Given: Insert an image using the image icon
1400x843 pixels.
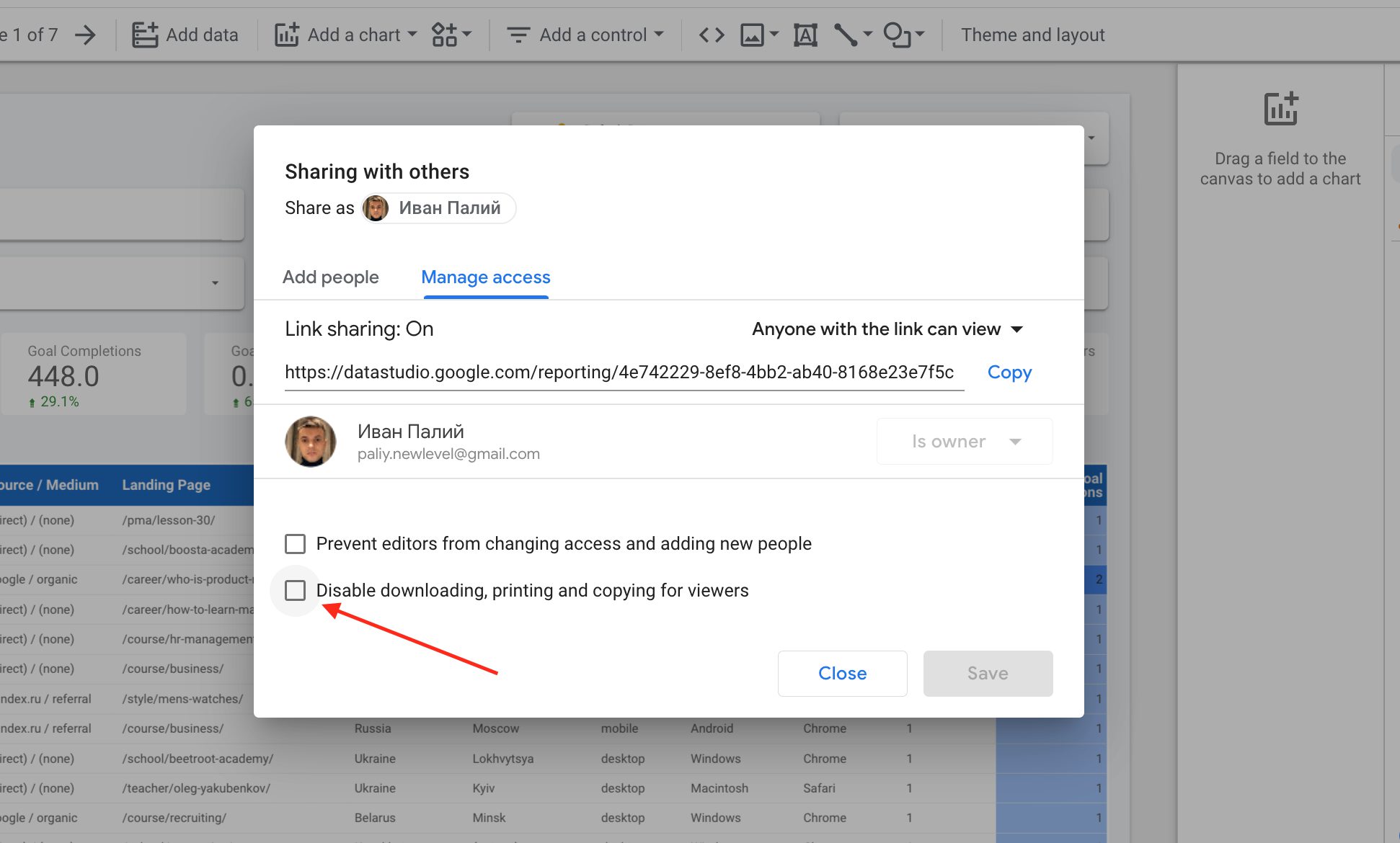Looking at the screenshot, I should pyautogui.click(x=751, y=34).
